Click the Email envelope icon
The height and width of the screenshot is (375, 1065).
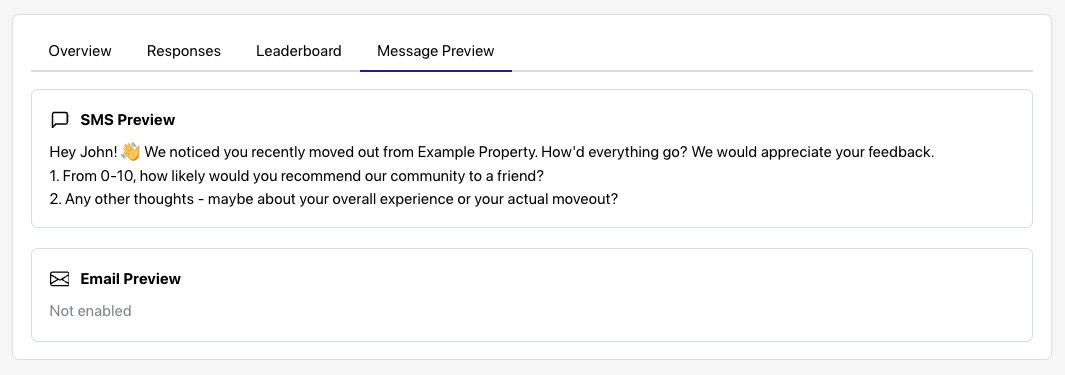tap(60, 279)
